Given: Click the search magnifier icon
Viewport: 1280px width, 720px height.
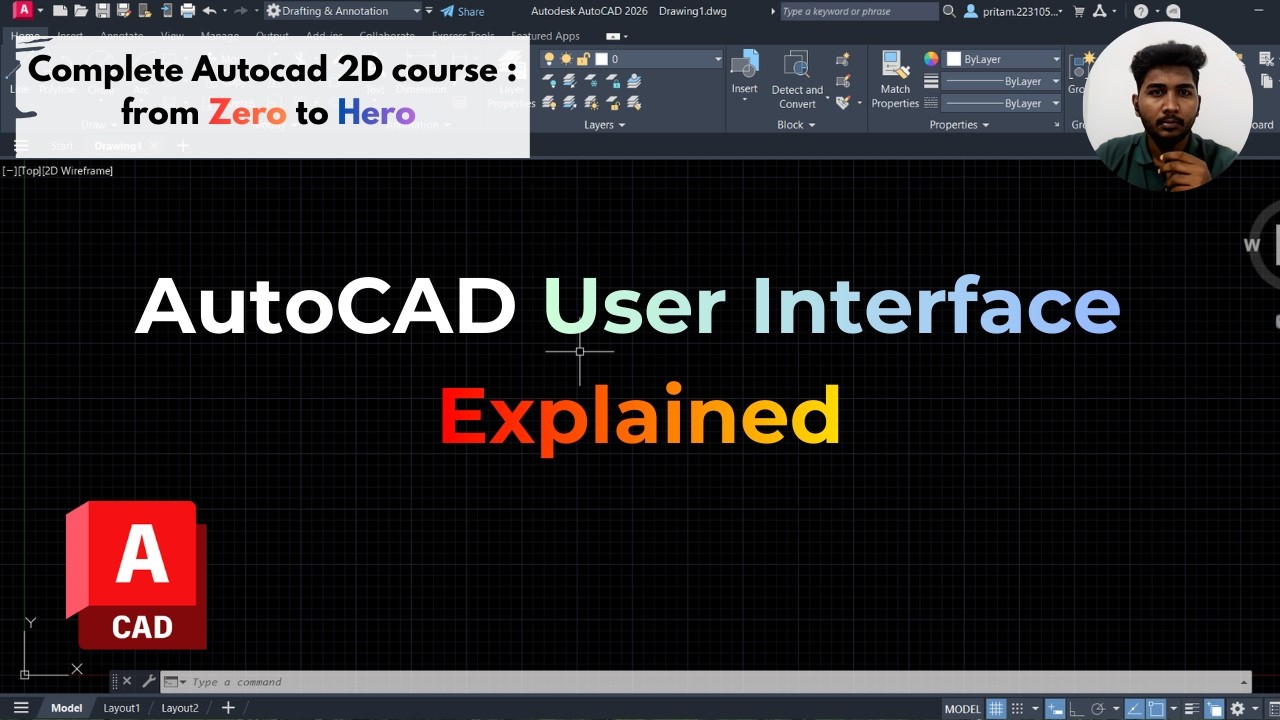Looking at the screenshot, I should click(x=949, y=11).
